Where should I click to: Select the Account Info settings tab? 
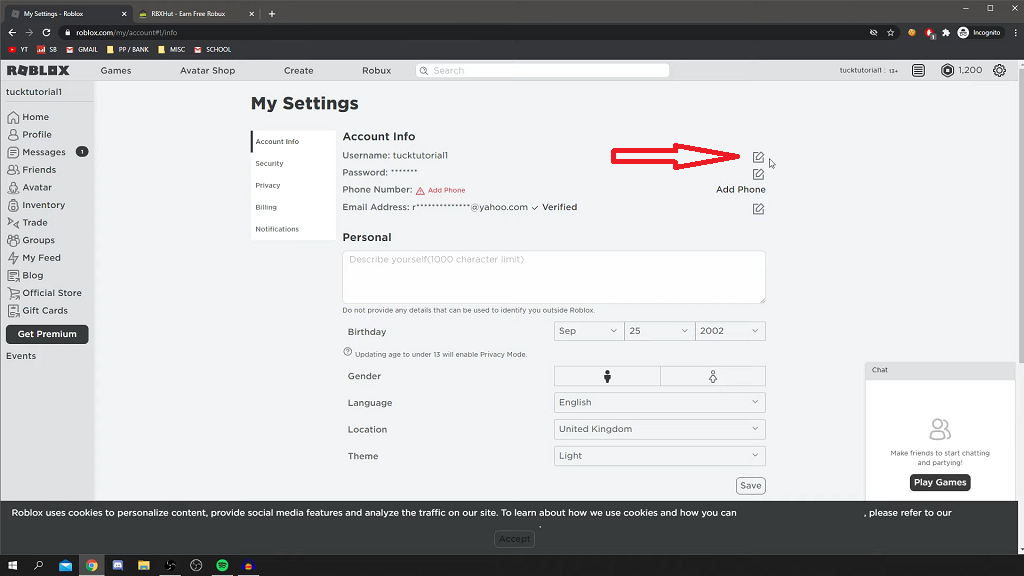point(293,142)
